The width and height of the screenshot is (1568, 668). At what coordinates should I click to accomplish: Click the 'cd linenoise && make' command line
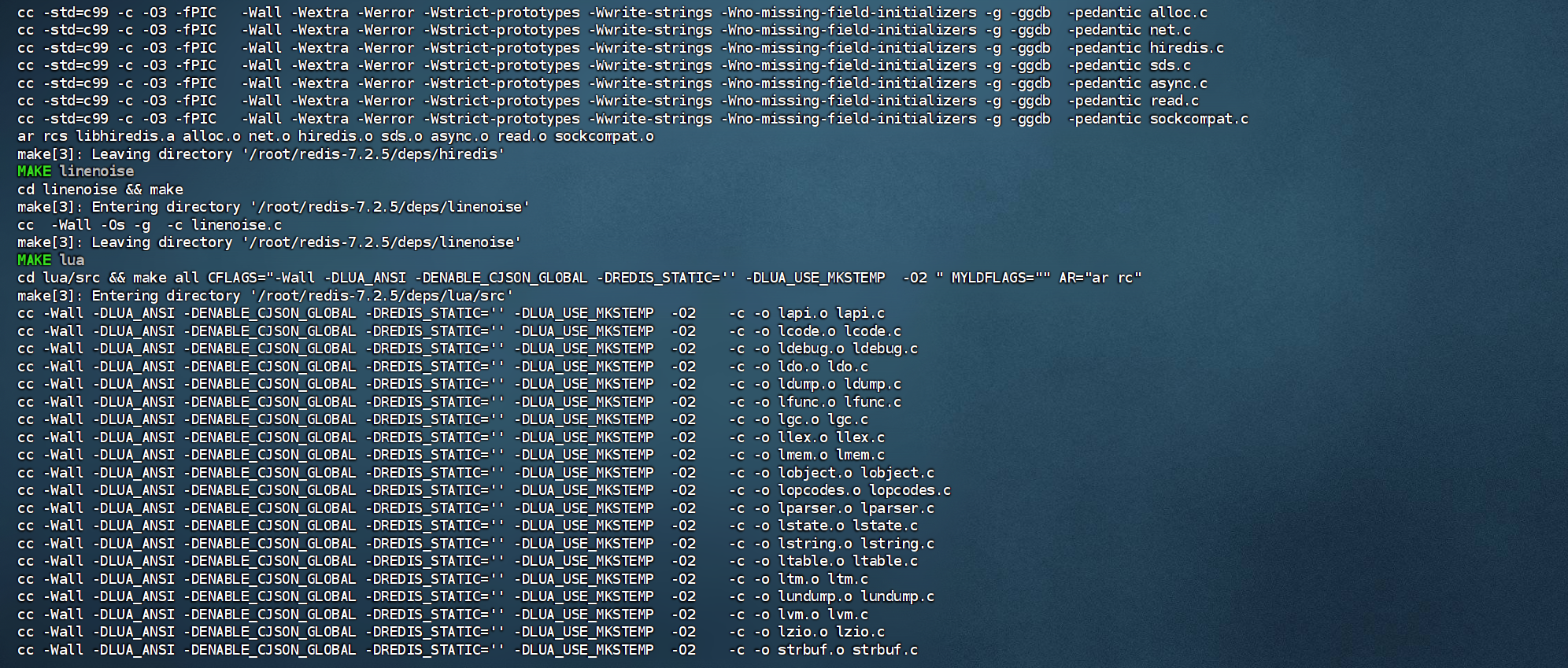point(100,190)
